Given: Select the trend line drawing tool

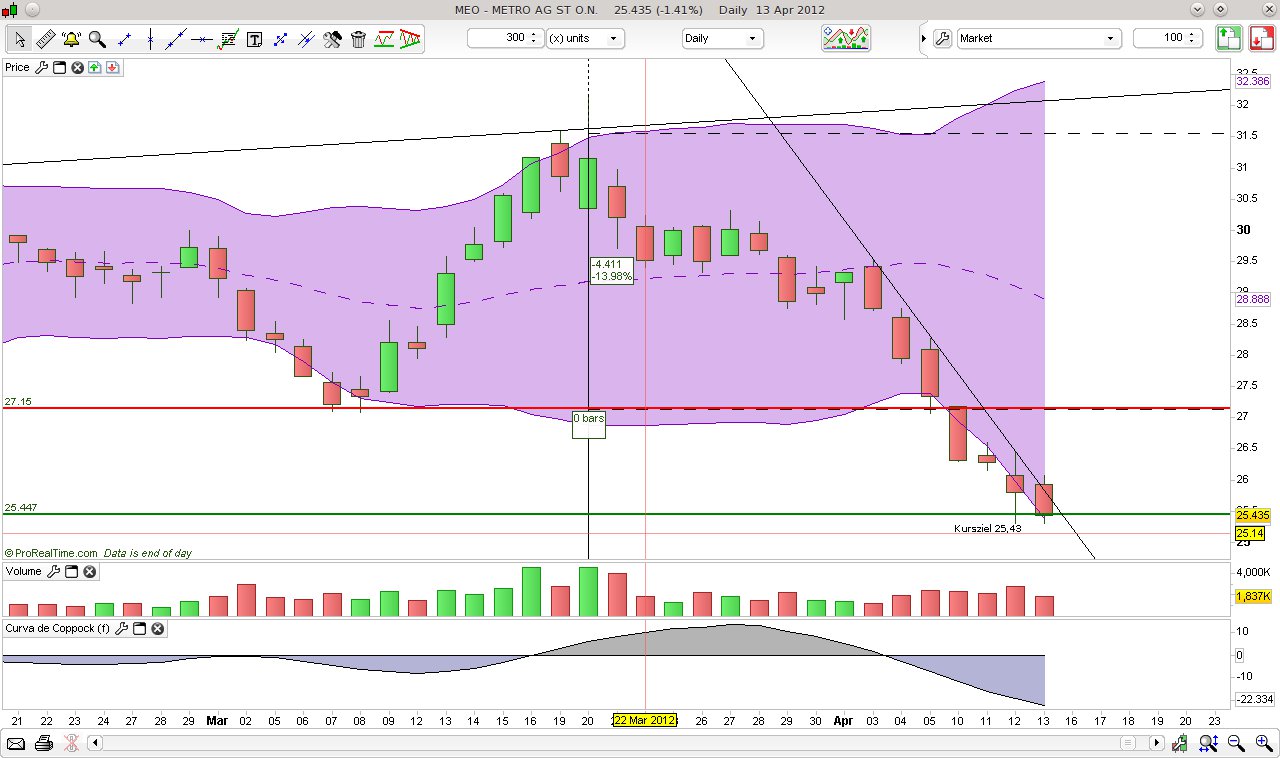Looking at the screenshot, I should (x=175, y=38).
